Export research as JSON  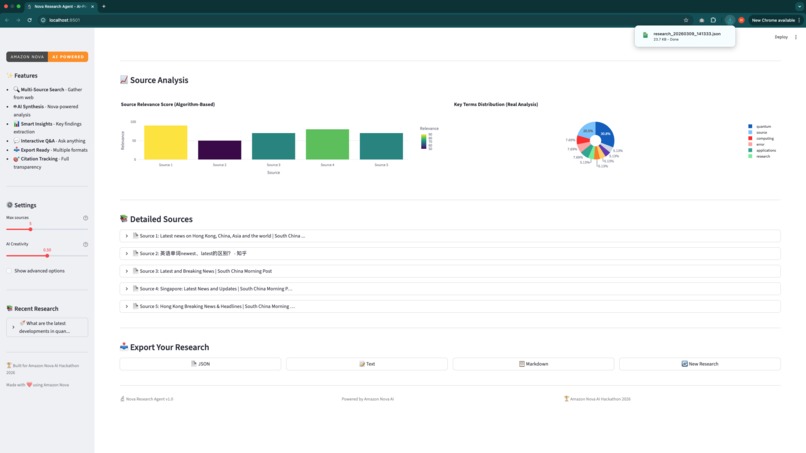(200, 364)
